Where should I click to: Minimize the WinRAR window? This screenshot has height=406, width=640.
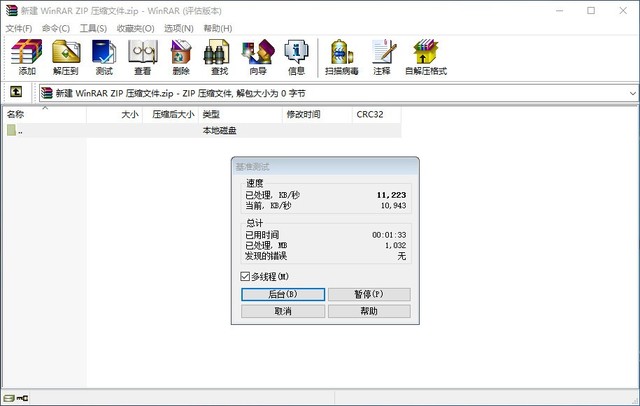559,11
